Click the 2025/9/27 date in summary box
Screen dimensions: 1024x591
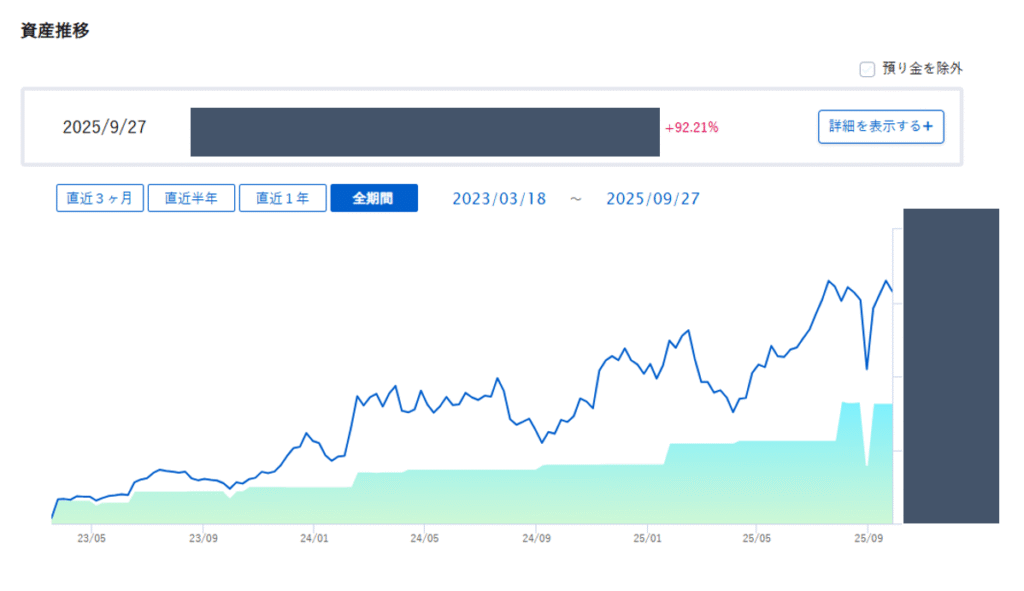point(104,128)
